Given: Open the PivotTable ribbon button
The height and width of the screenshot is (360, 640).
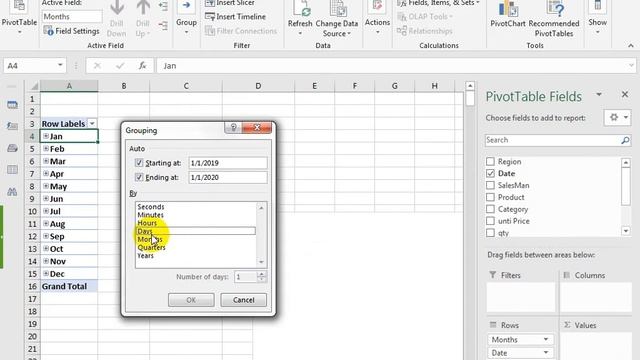Looking at the screenshot, I should [x=19, y=16].
